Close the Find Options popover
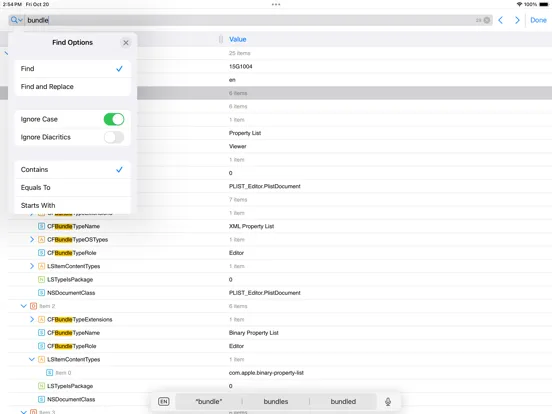 (126, 43)
